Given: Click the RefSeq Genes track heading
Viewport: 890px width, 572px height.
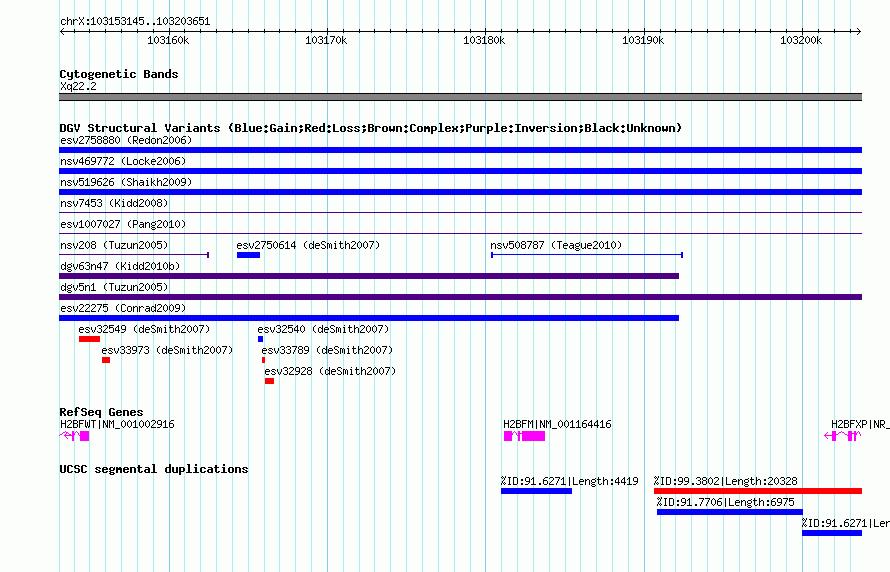Looking at the screenshot, I should click(x=102, y=412).
